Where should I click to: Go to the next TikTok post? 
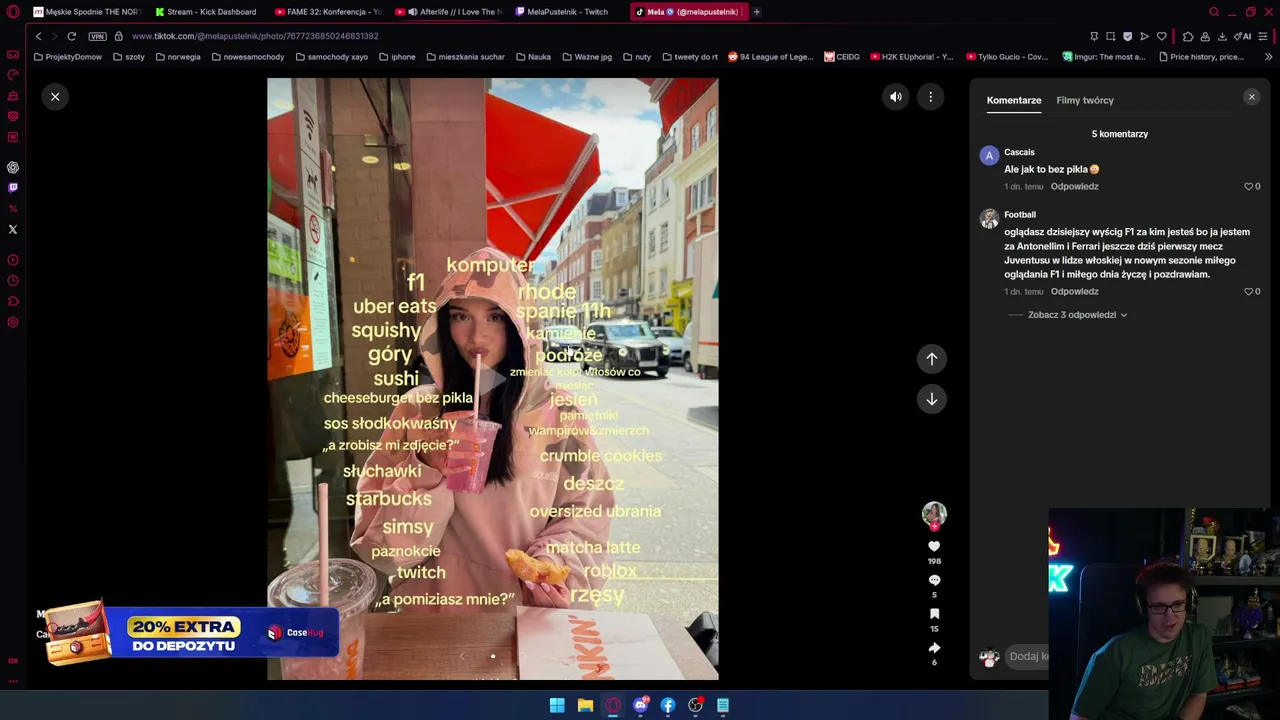[x=932, y=399]
